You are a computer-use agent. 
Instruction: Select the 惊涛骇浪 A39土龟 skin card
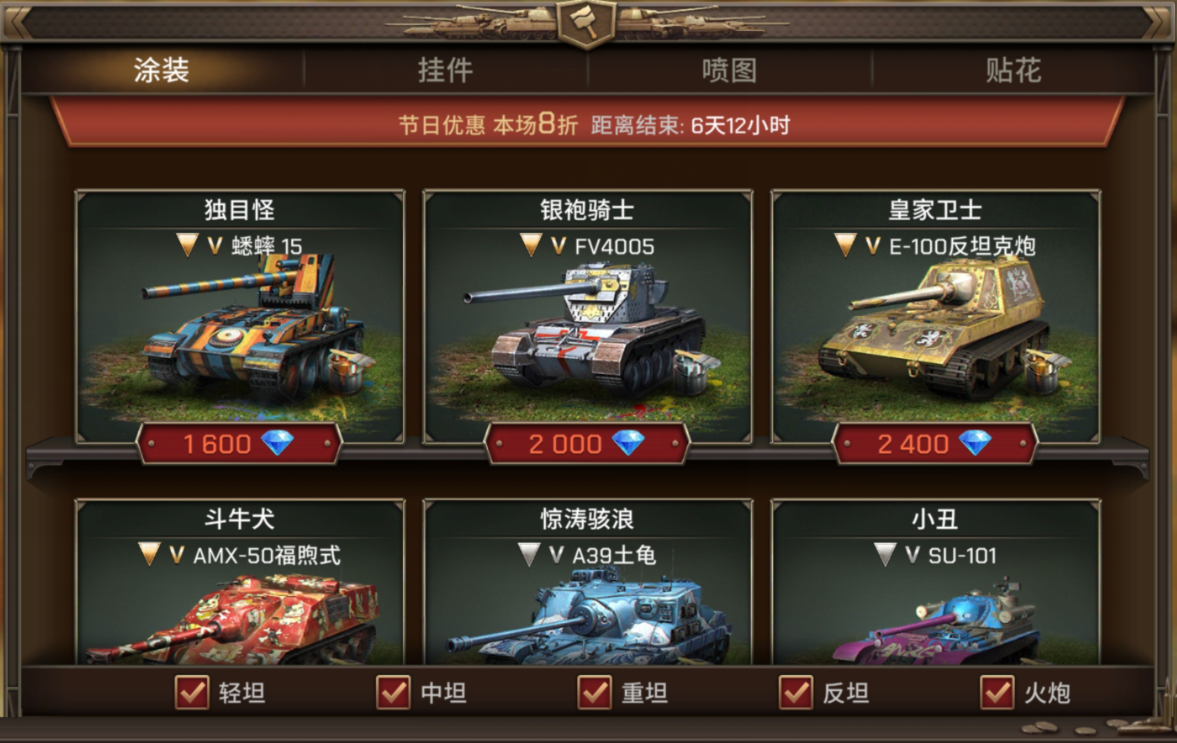tap(588, 582)
